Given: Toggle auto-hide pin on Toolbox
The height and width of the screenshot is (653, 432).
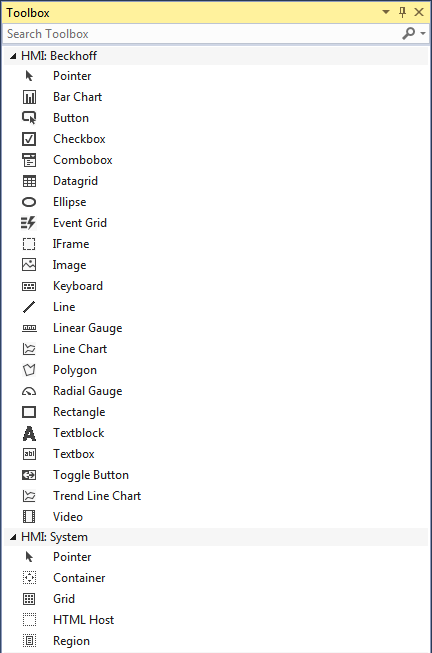Looking at the screenshot, I should click(402, 12).
